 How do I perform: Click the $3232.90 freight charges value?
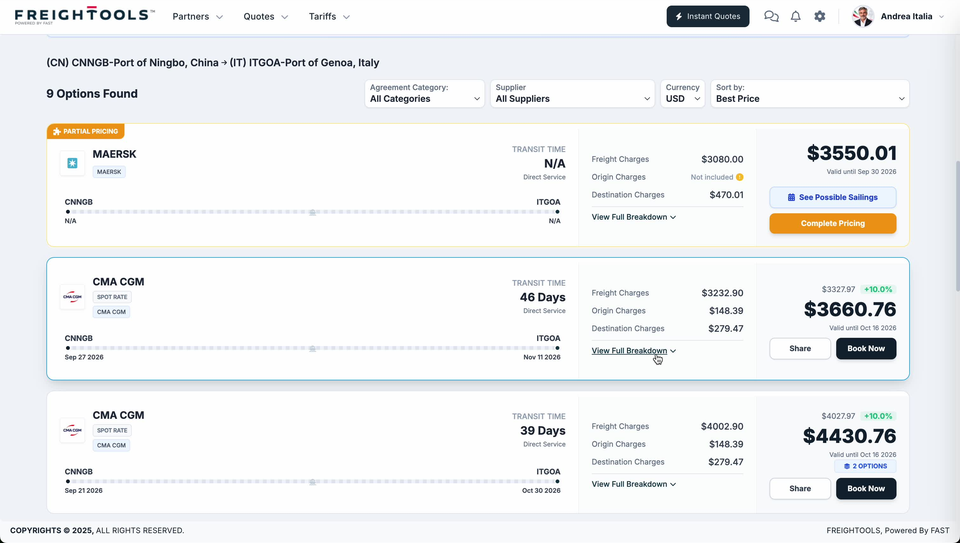coord(722,293)
